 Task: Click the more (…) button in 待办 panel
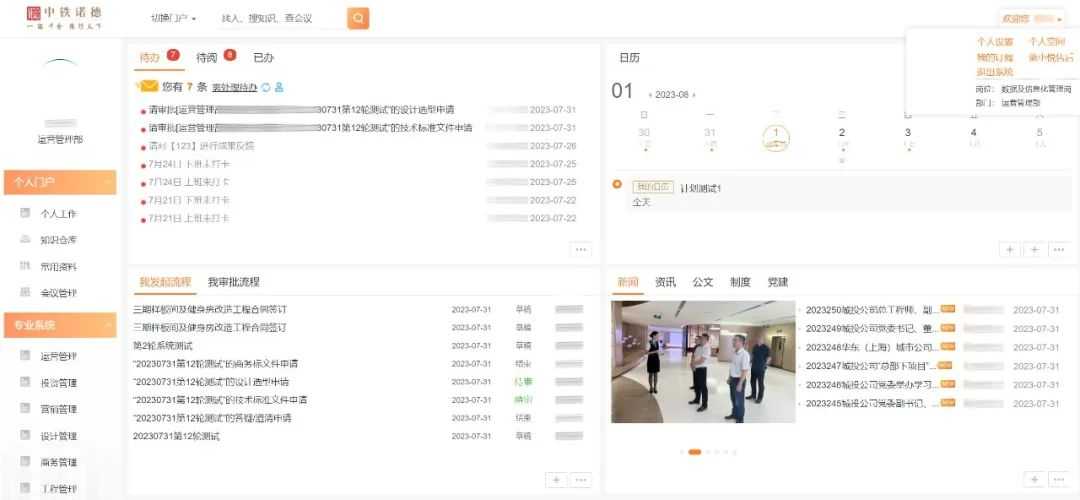[581, 249]
